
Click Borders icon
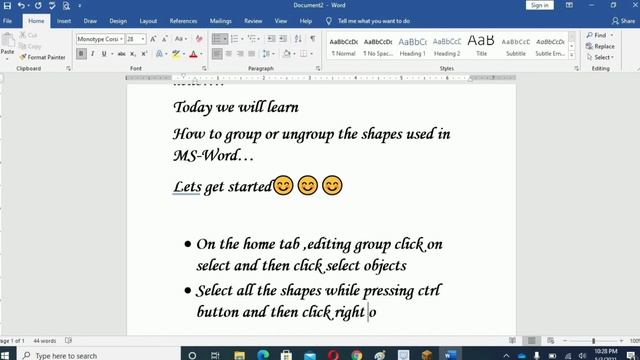tap(304, 54)
